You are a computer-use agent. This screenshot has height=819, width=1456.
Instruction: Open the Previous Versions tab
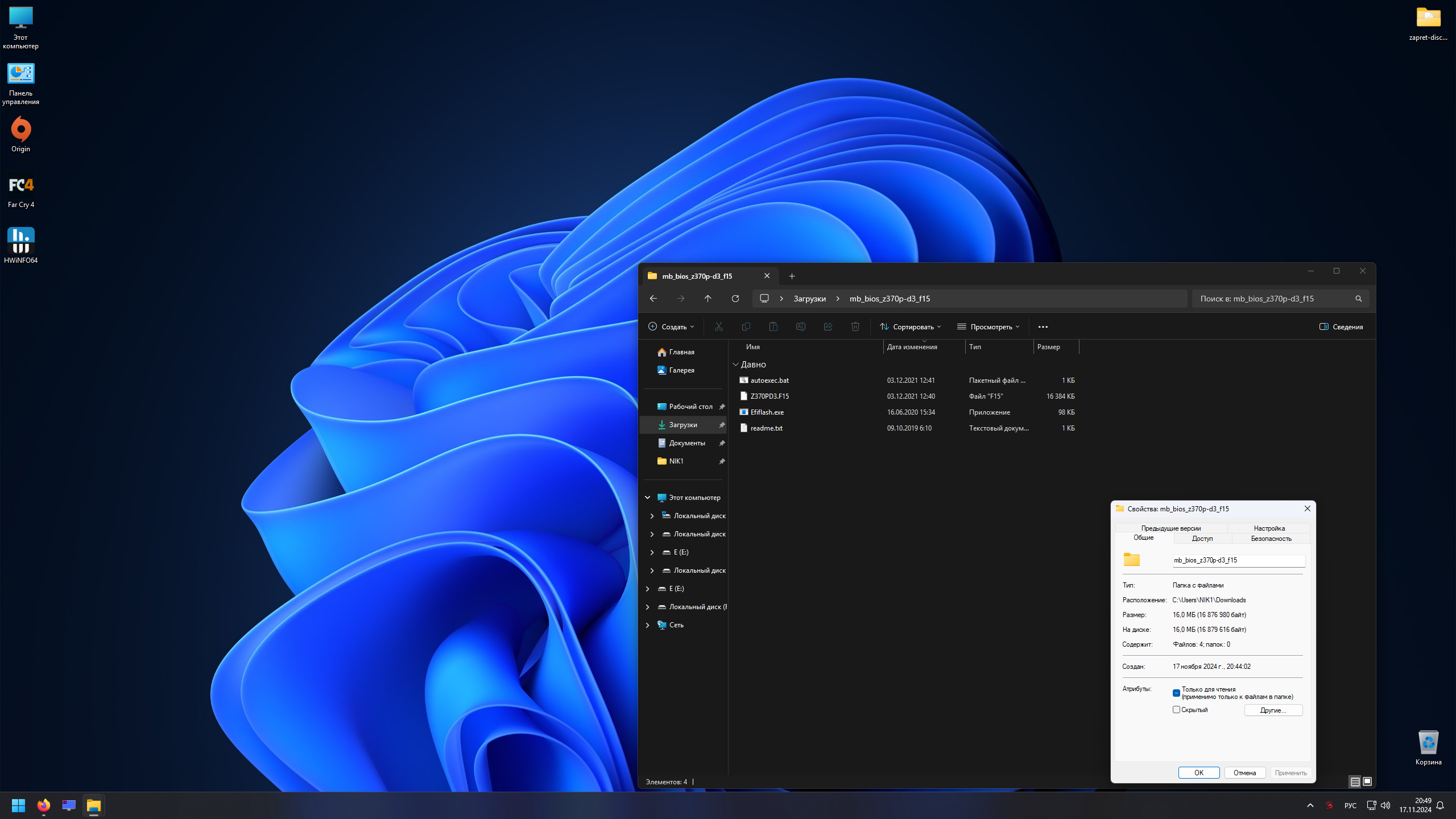(x=1170, y=528)
